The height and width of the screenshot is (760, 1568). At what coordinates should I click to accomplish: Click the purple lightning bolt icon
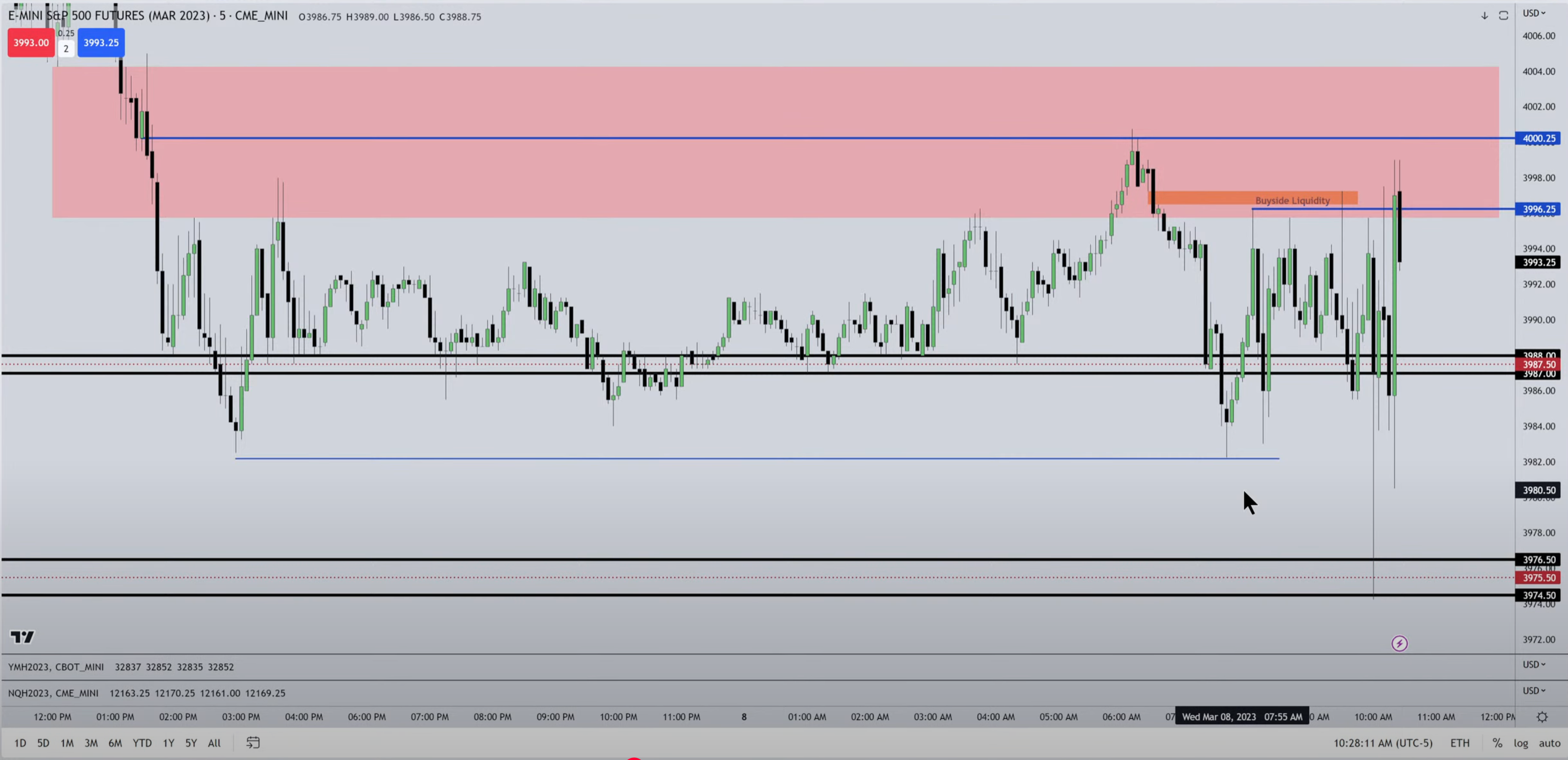(1399, 643)
